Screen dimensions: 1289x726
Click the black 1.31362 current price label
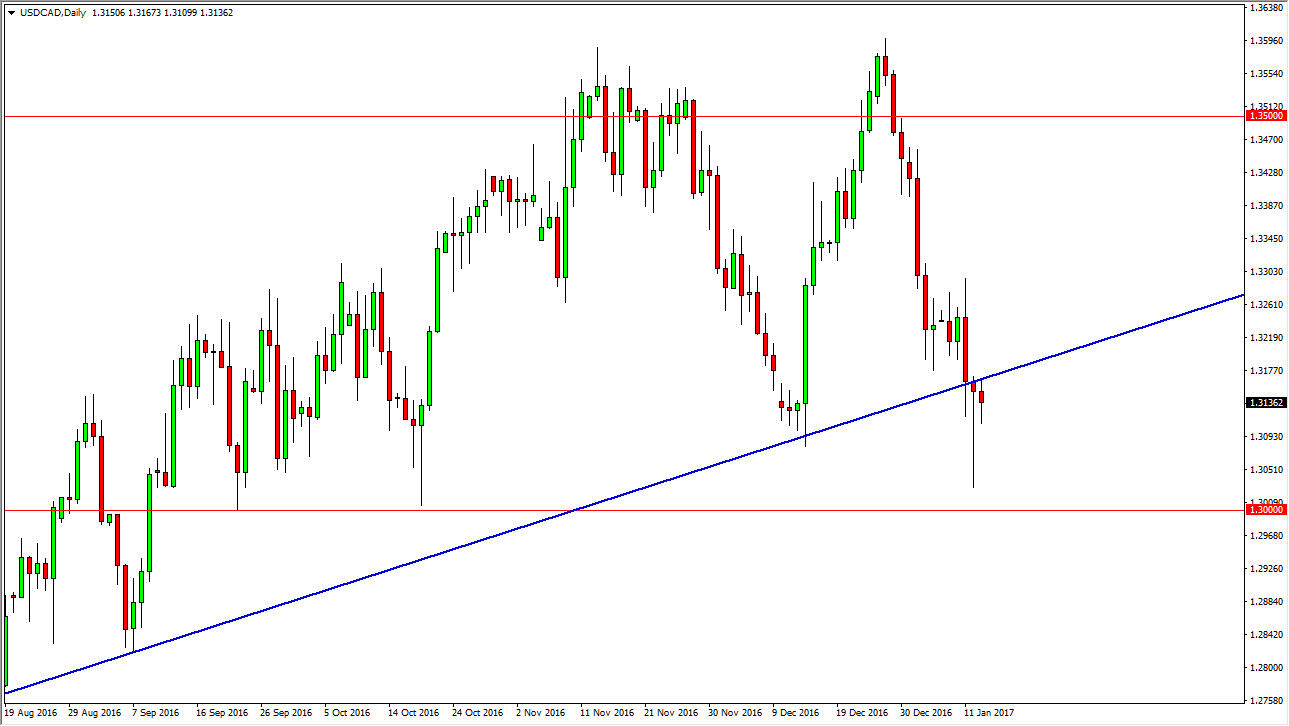pyautogui.click(x=1266, y=403)
